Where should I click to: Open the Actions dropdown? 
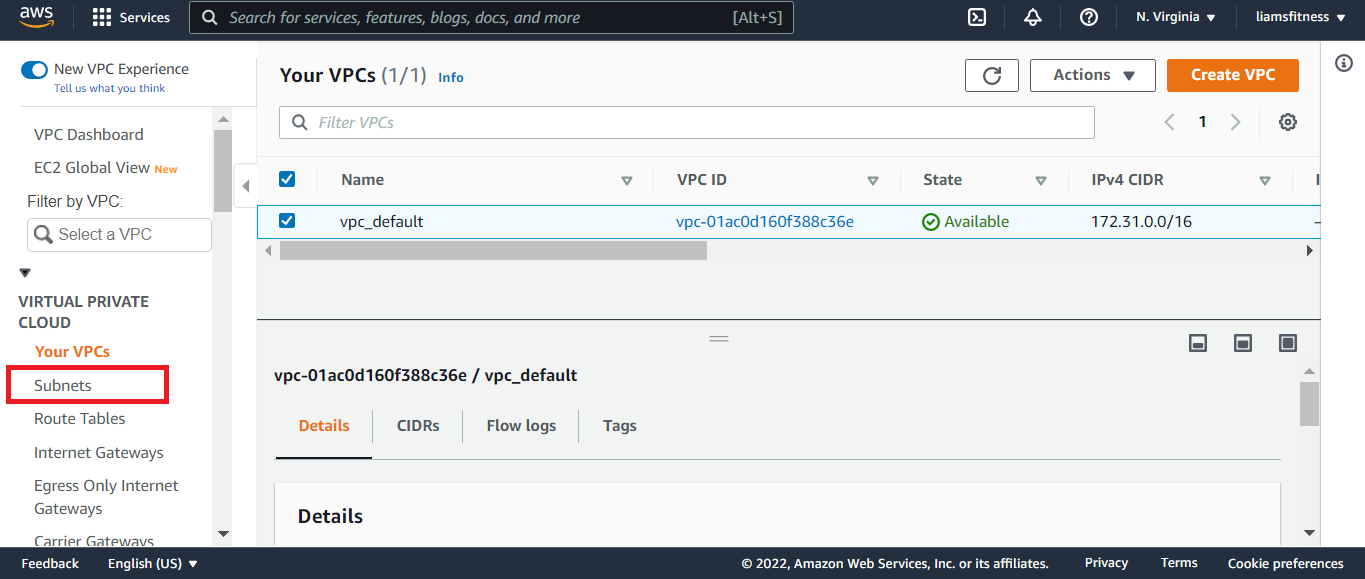click(1092, 75)
